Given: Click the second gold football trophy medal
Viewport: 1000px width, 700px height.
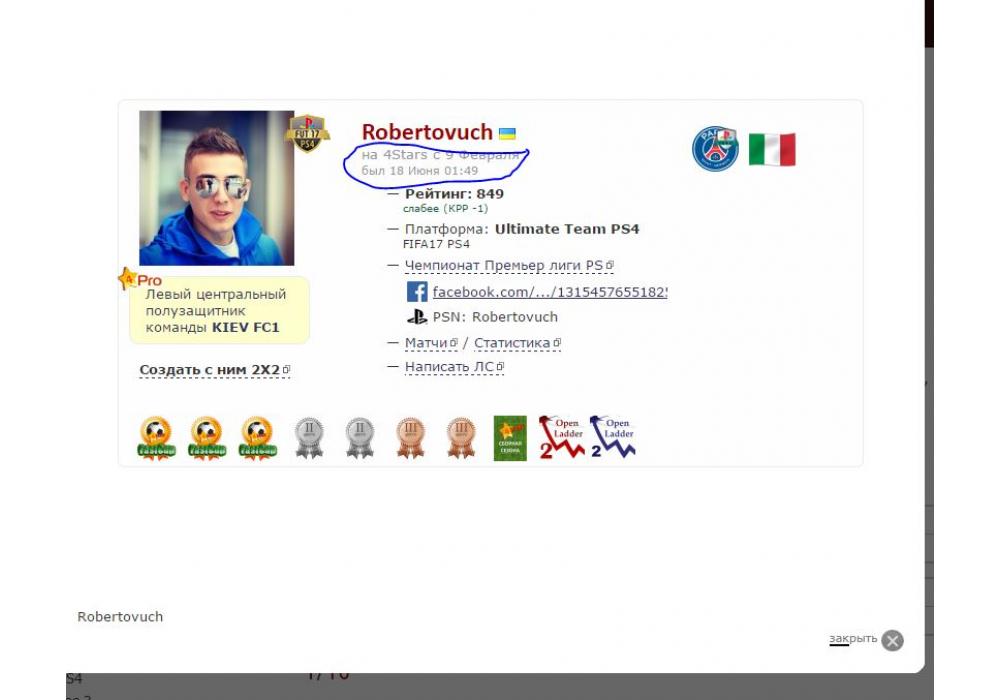Looking at the screenshot, I should pos(207,438).
